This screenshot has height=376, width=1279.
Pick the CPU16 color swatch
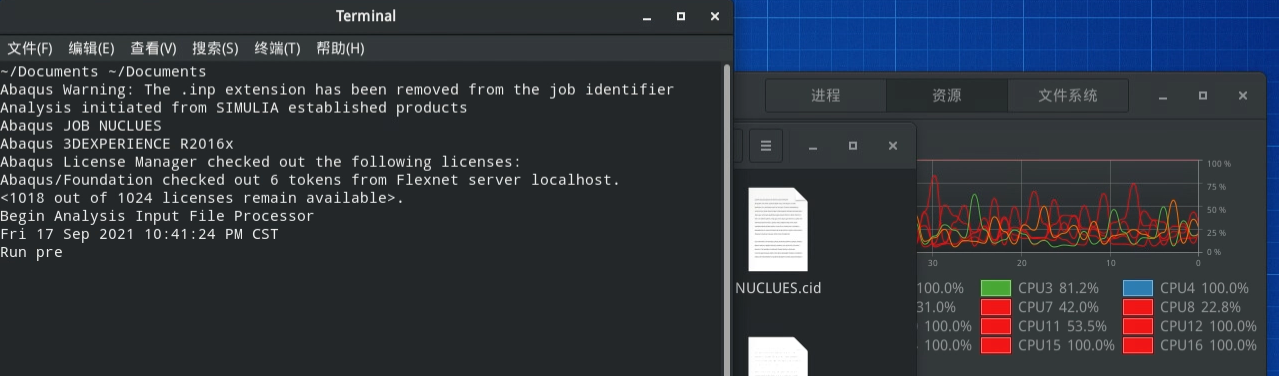coord(1138,345)
